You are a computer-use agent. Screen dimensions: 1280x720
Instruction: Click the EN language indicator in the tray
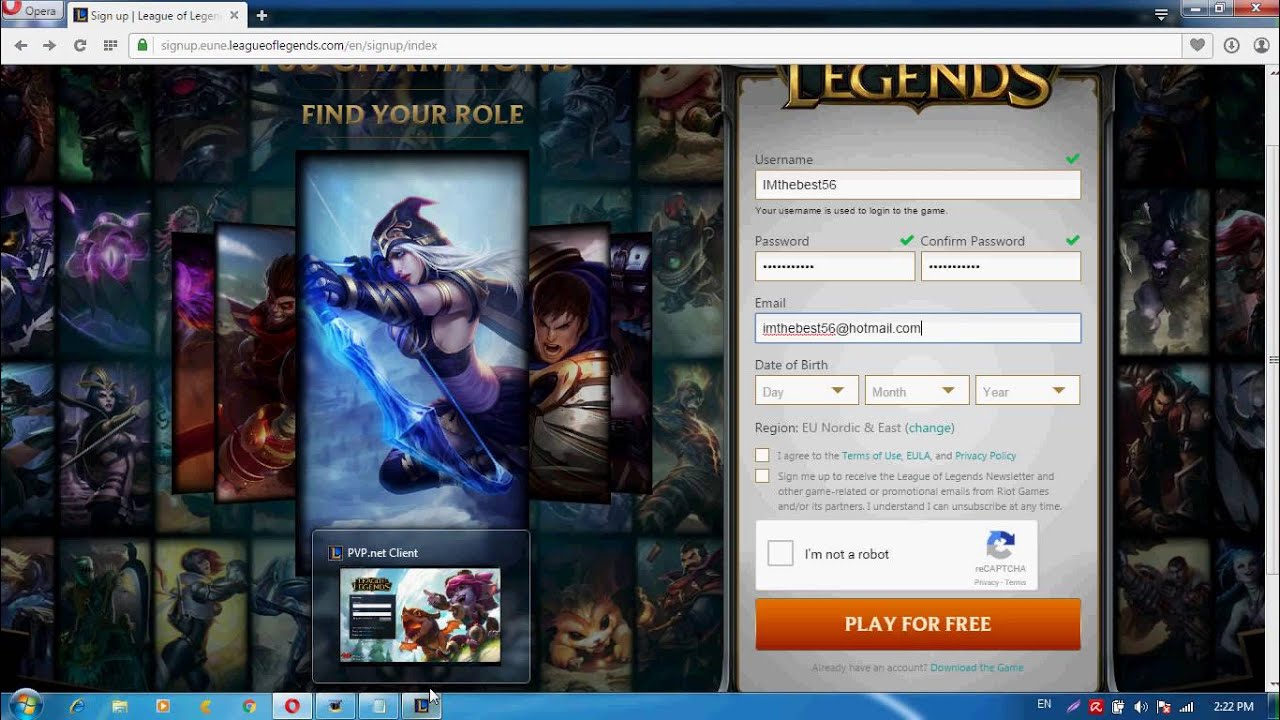click(1044, 705)
